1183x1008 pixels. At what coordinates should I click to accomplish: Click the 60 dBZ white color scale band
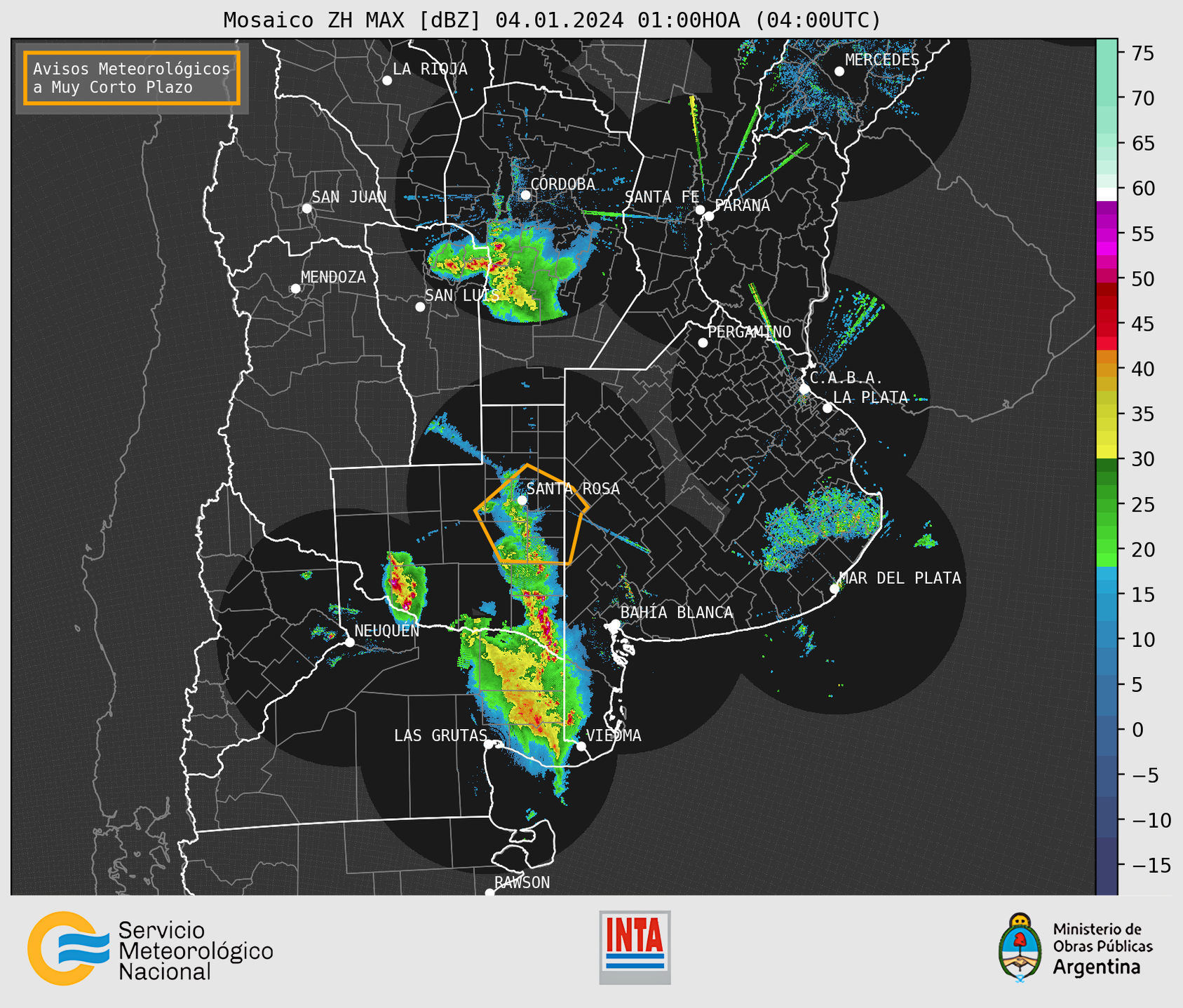1107,193
